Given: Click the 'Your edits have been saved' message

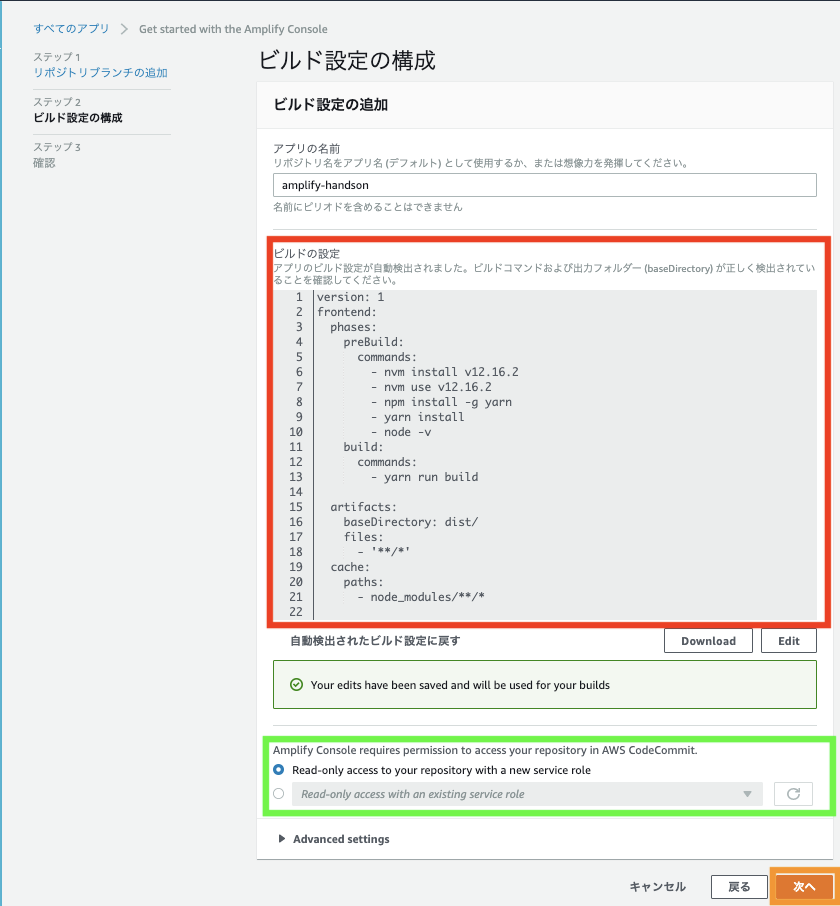Looking at the screenshot, I should coord(460,685).
